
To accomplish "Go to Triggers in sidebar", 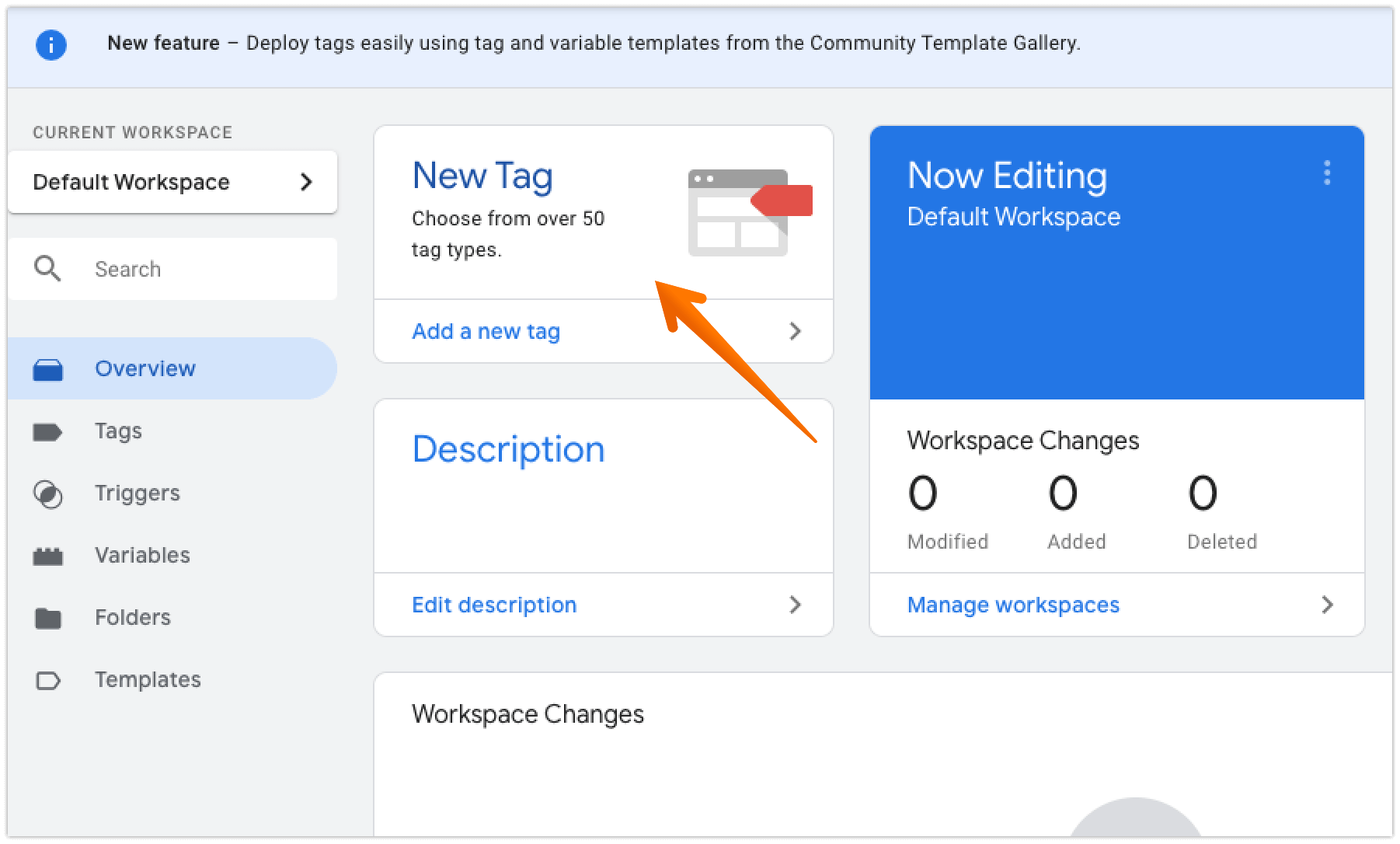I will (172, 493).
